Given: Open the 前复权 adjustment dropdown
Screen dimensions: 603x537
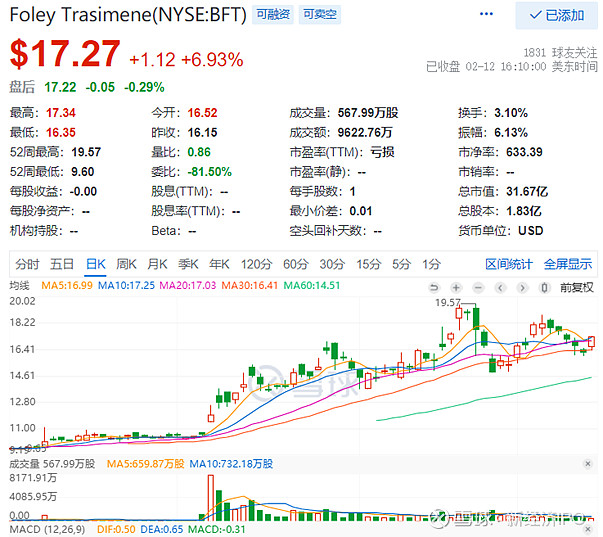Looking at the screenshot, I should point(576,287).
